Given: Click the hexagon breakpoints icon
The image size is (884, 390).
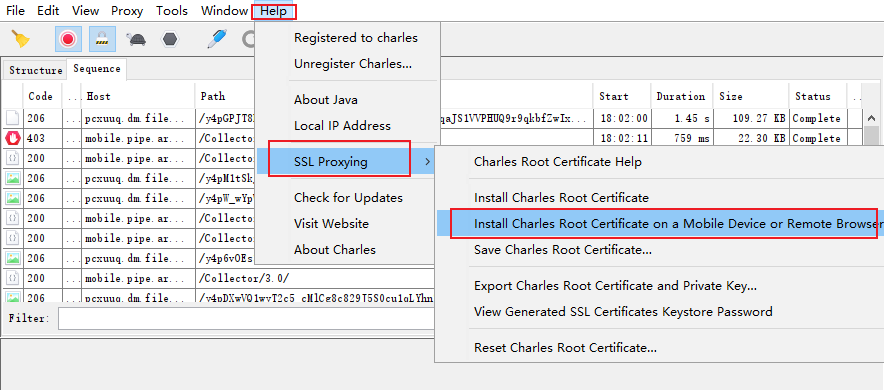Looking at the screenshot, I should [x=170, y=39].
